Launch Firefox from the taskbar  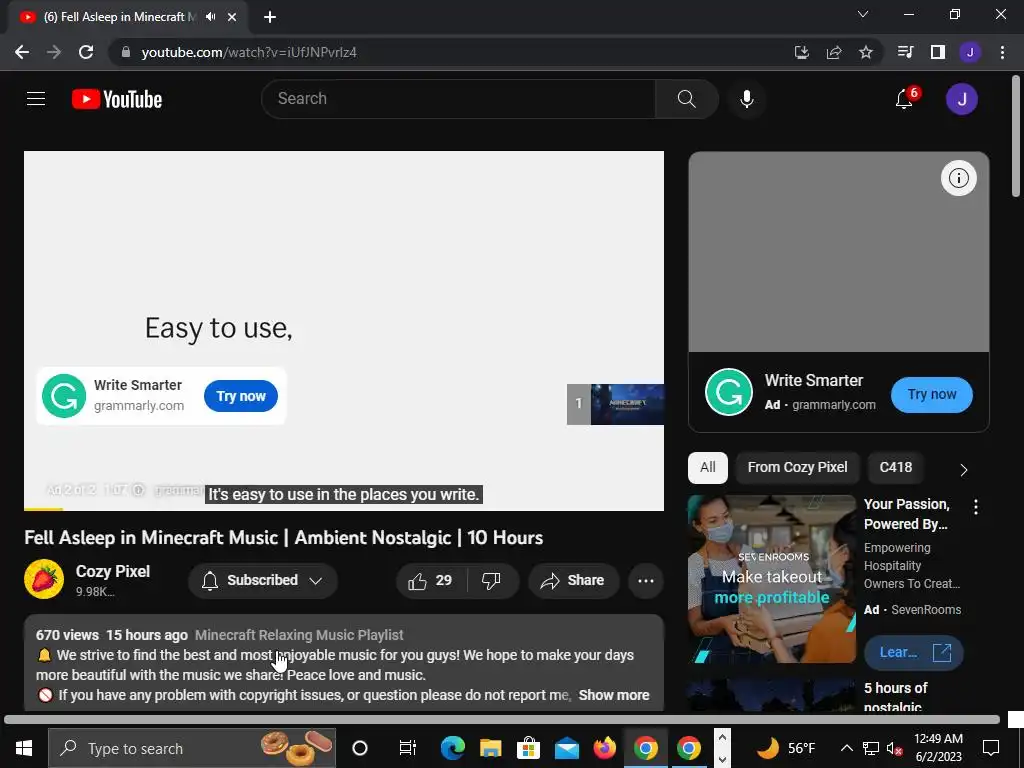point(605,748)
